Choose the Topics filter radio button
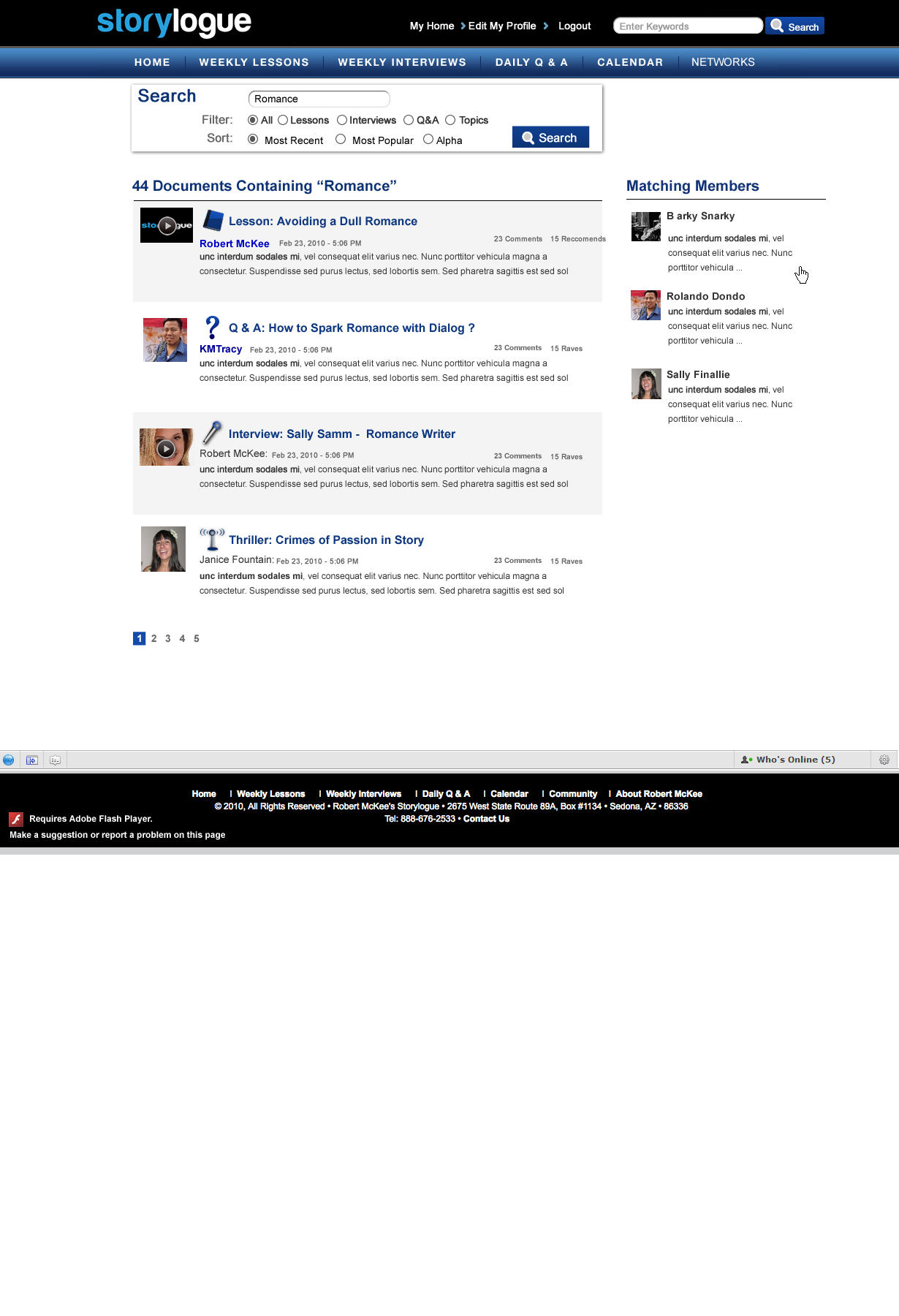 tap(450, 120)
